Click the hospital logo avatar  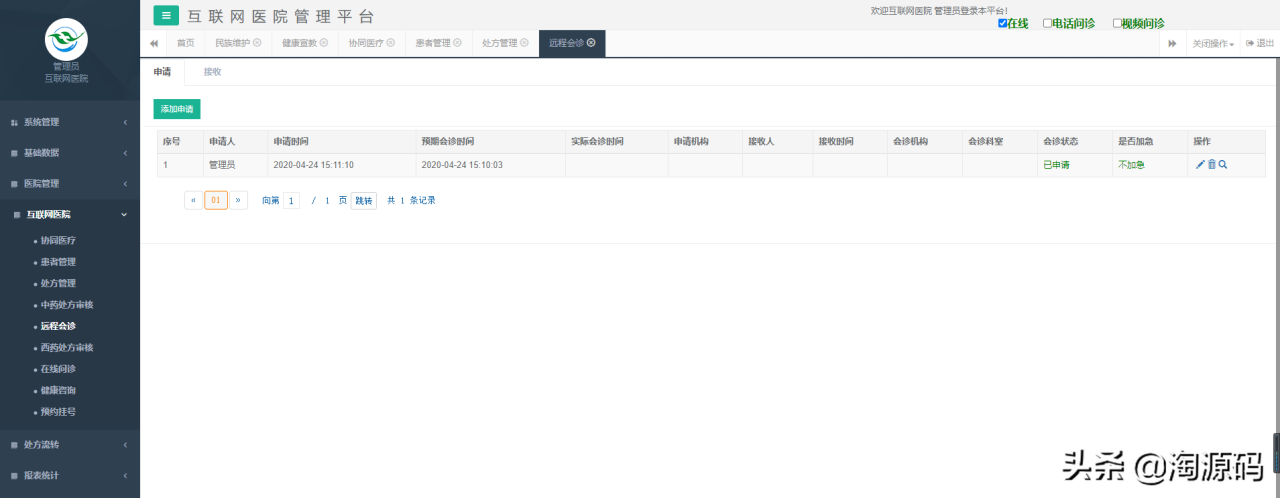tap(66, 39)
